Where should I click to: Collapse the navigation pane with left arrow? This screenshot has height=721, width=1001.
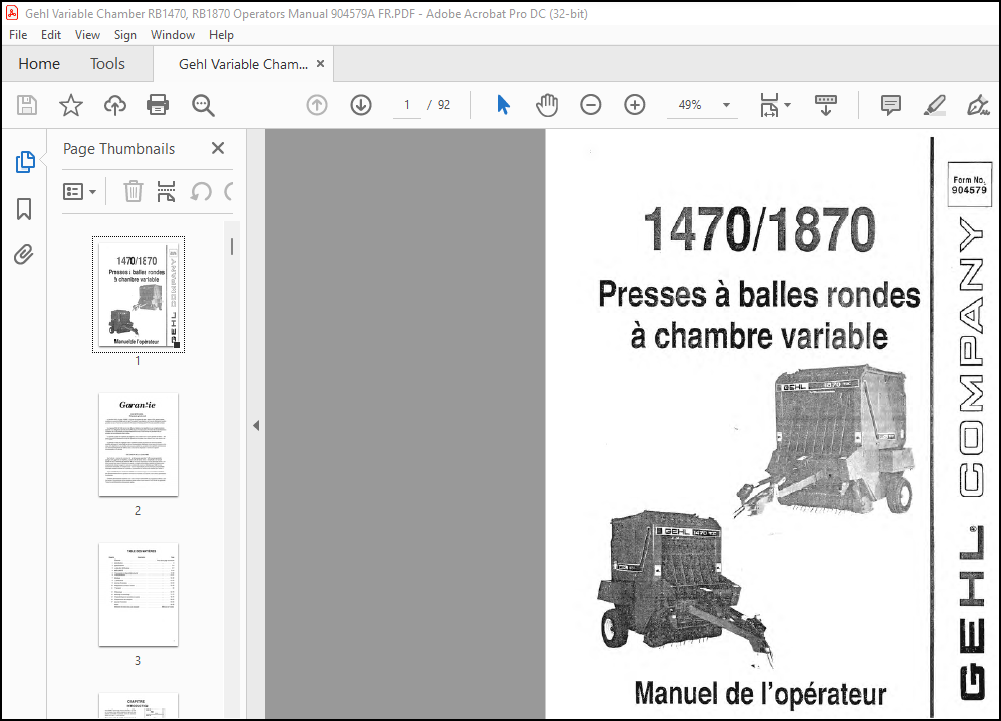point(256,425)
